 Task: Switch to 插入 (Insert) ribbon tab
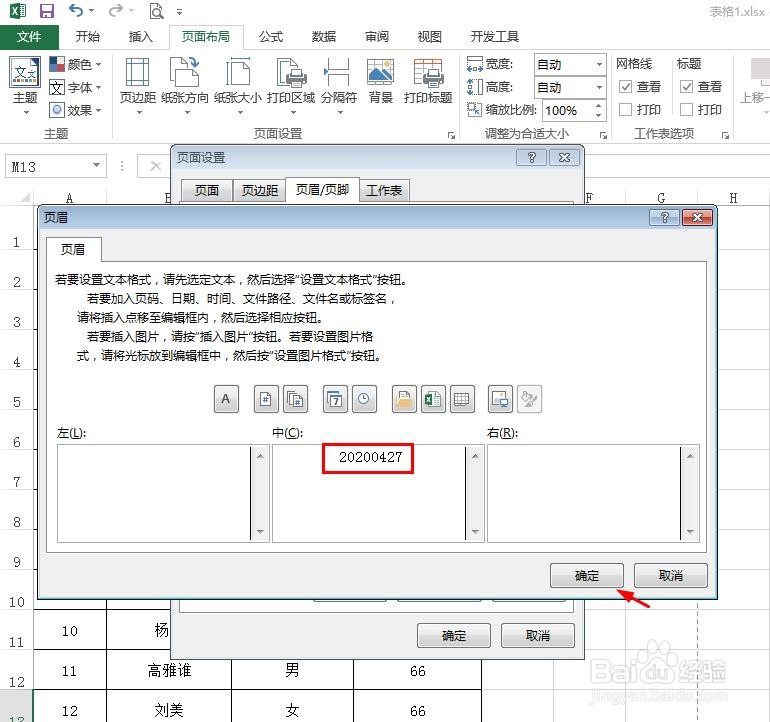(140, 37)
